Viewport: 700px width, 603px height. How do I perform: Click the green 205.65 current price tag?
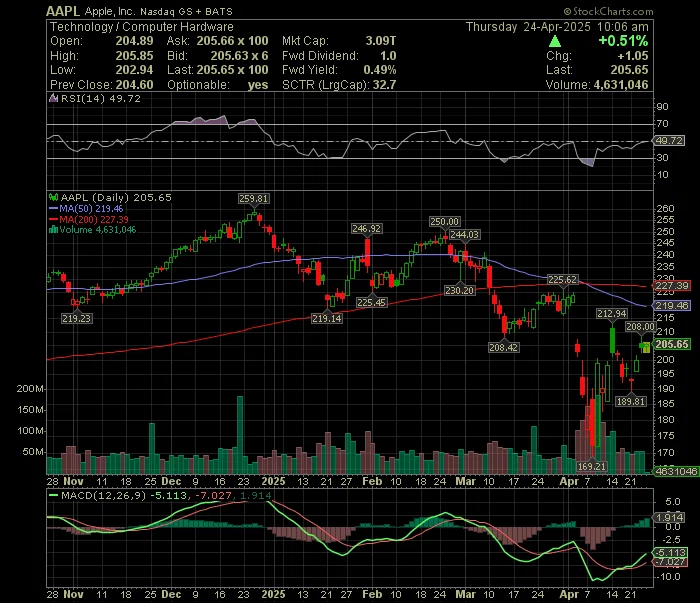pos(672,344)
